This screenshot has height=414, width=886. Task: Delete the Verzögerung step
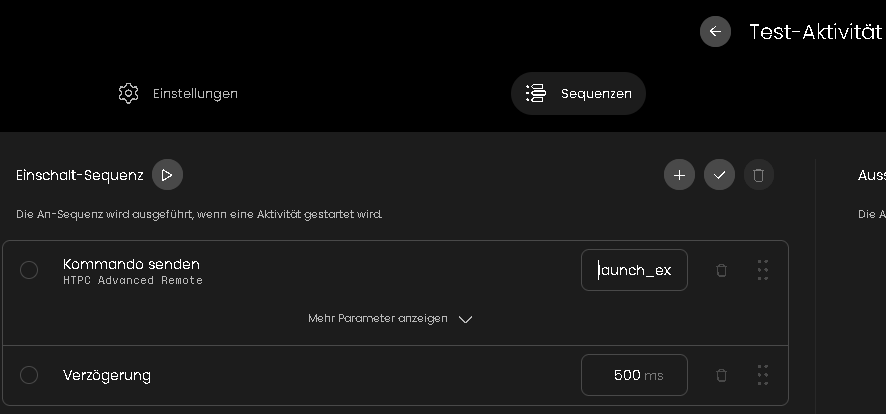pos(721,375)
